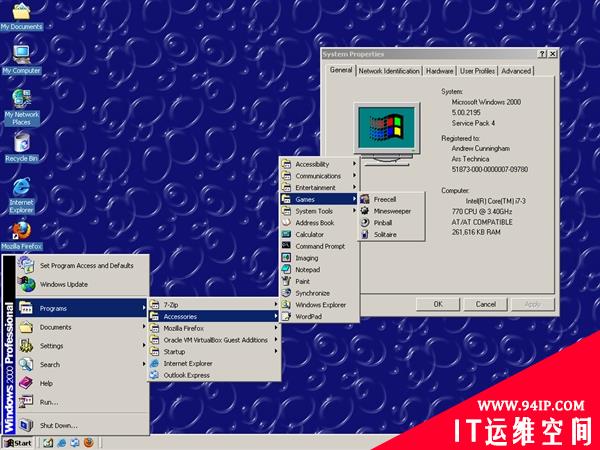Viewport: 600px width, 450px height.
Task: Launch Windows Explorer from Accessories
Action: pyautogui.click(x=319, y=305)
